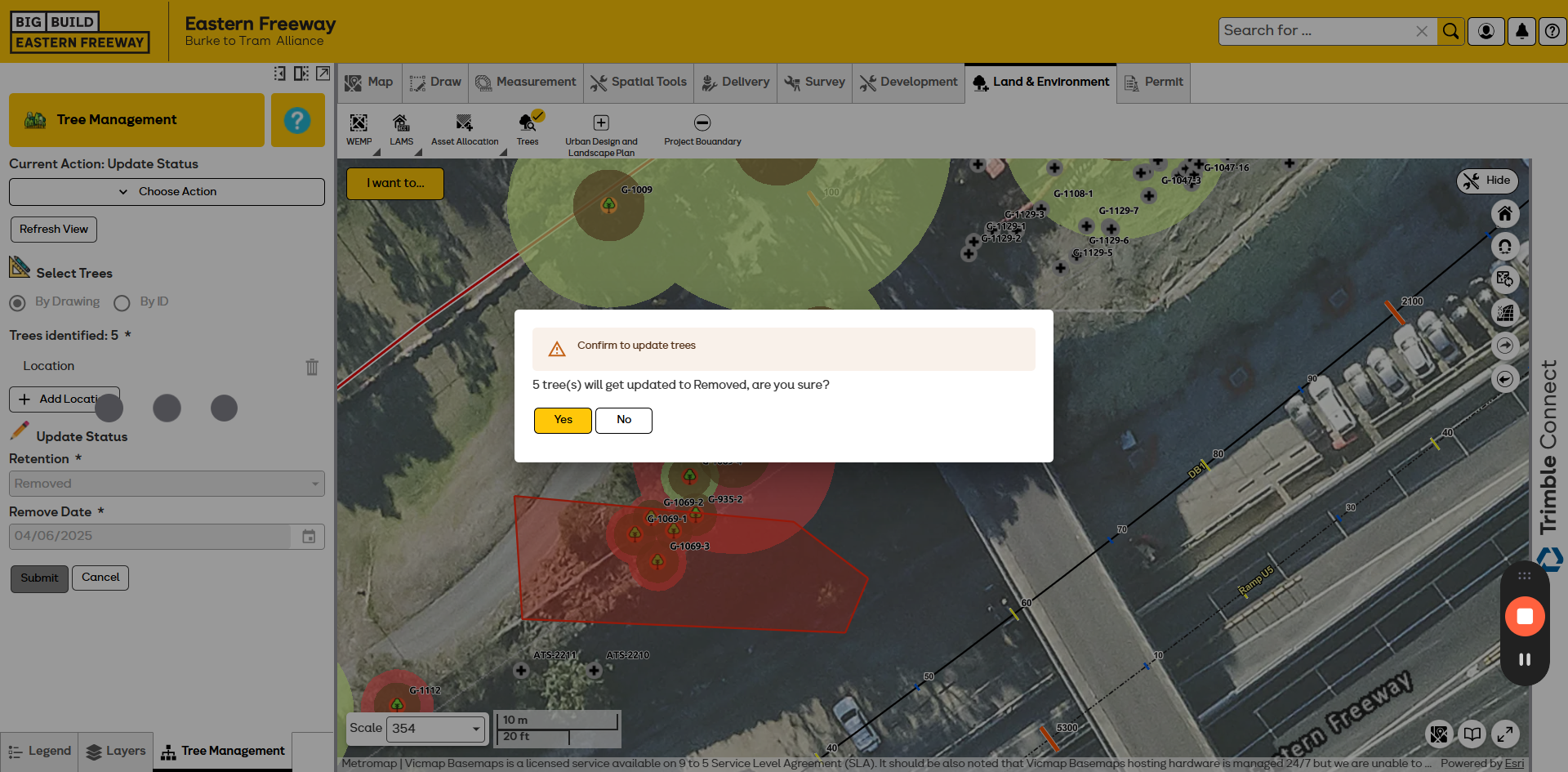Open the Retention dropdown
Image resolution: width=1568 pixels, height=772 pixels.
pyautogui.click(x=167, y=484)
